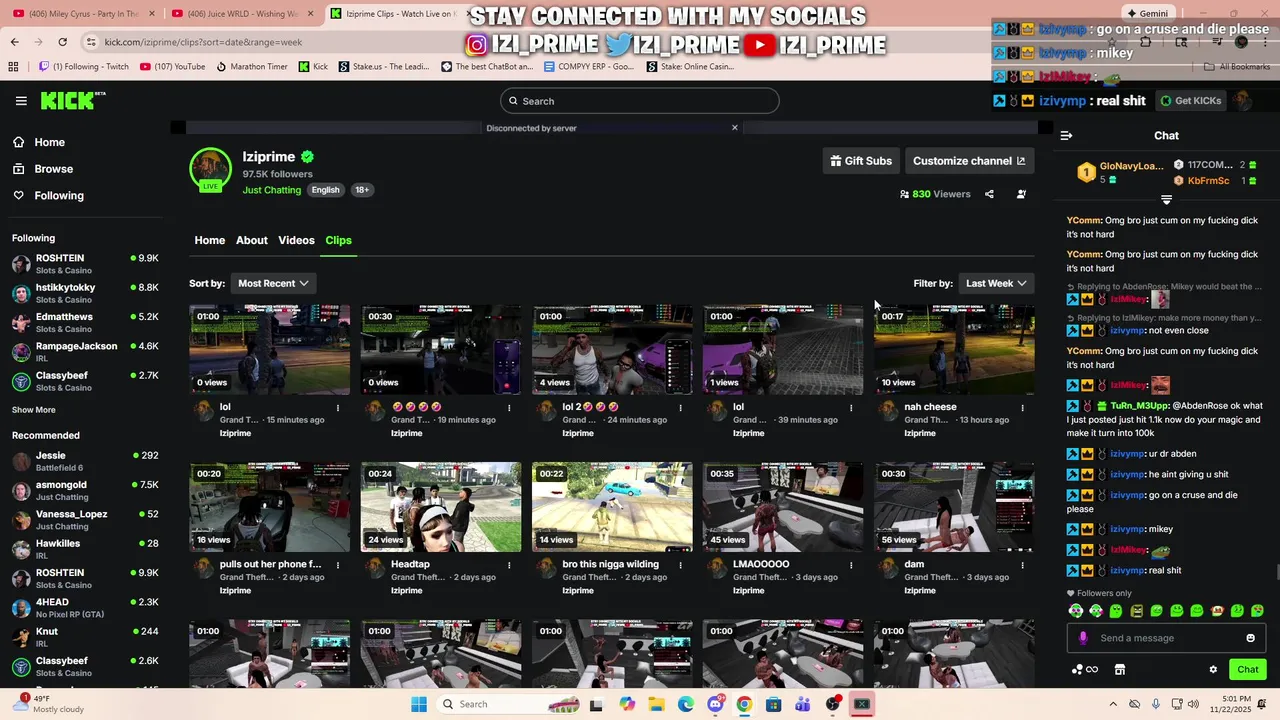Open the Kick hamburger menu
1280x720 pixels.
pos(21,101)
